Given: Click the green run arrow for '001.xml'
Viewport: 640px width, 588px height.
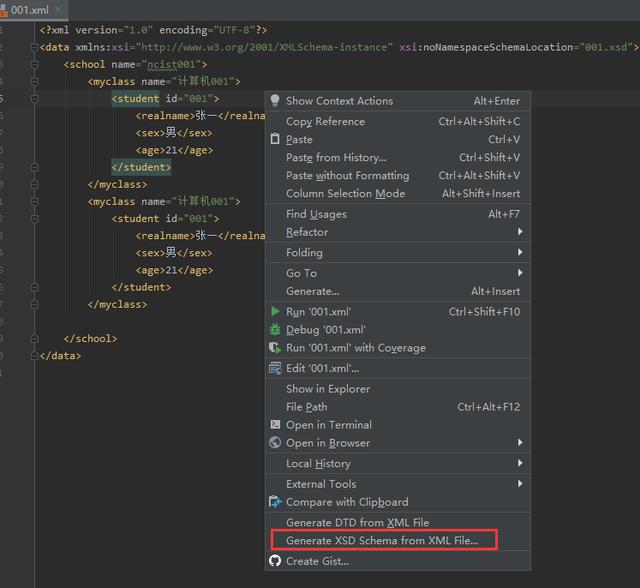Looking at the screenshot, I should (275, 311).
